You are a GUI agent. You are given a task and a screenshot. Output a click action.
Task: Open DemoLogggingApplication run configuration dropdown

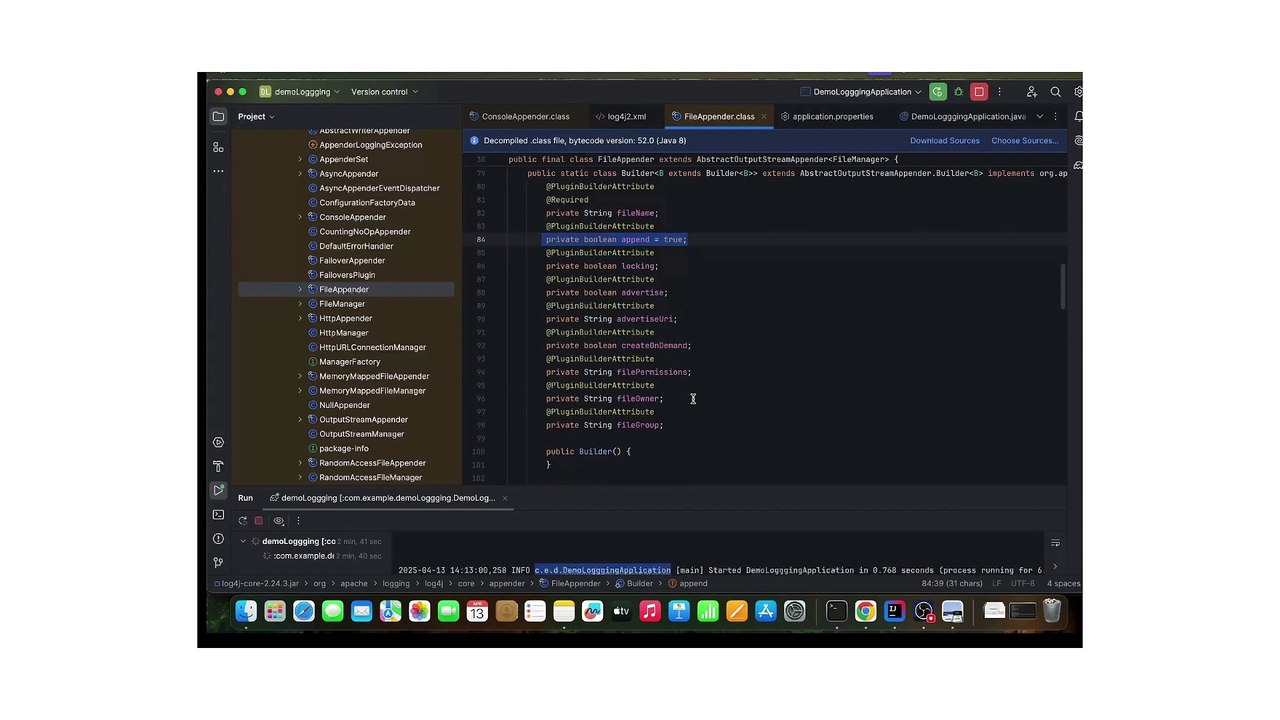[860, 92]
